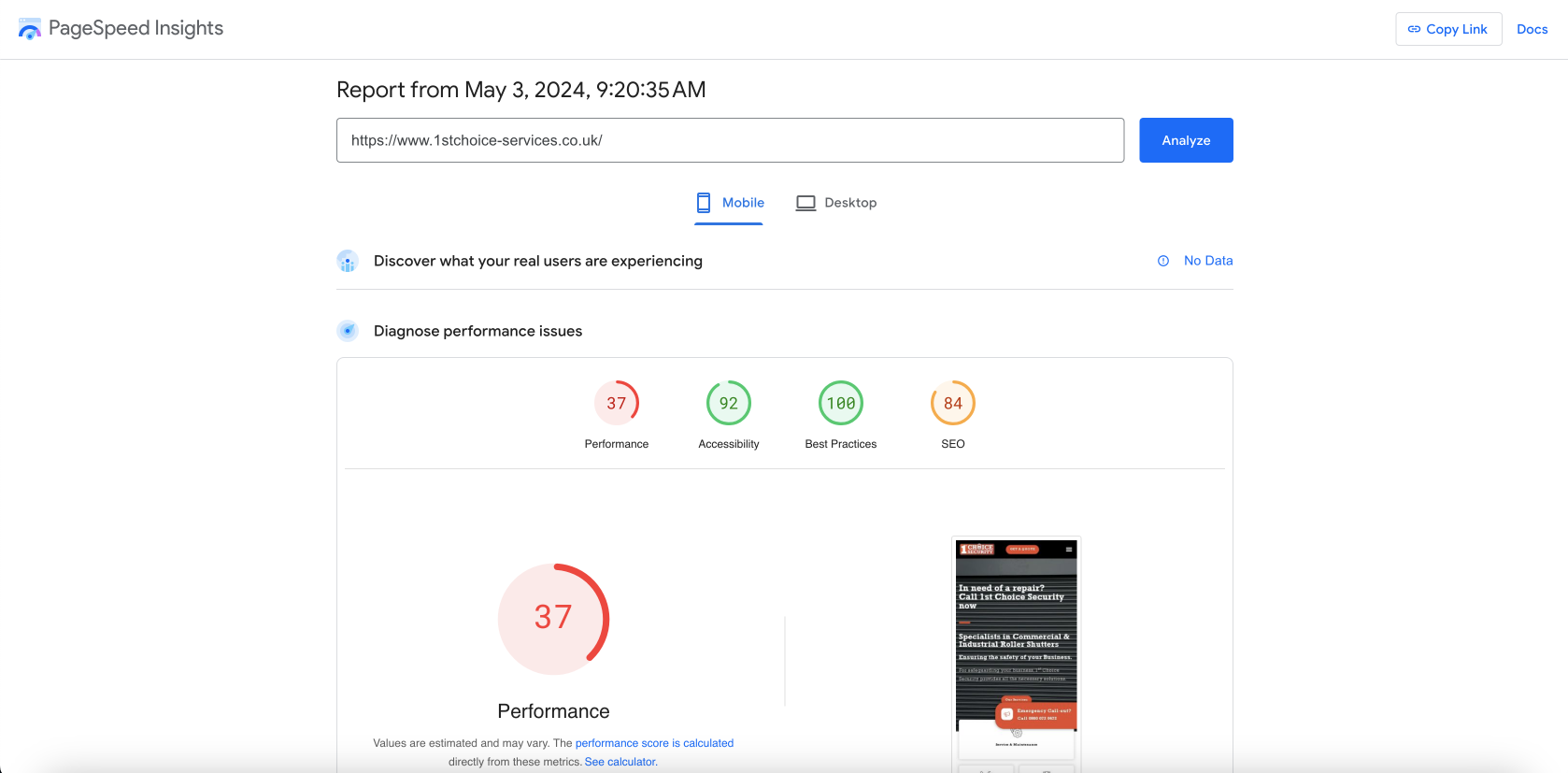Open 'performance score is calculated' link
This screenshot has height=773, width=1568.
[654, 743]
